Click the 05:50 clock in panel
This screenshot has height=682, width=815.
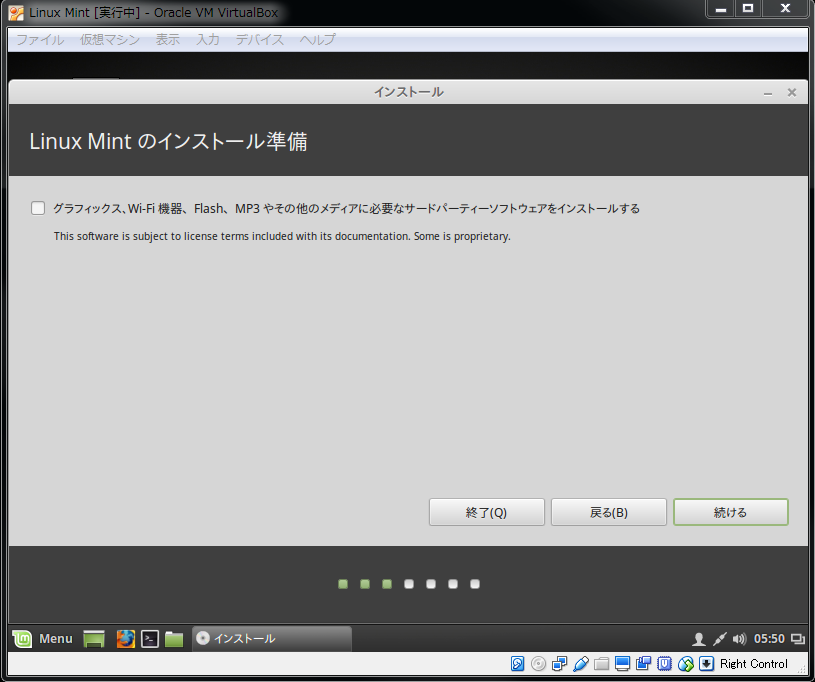[769, 639]
